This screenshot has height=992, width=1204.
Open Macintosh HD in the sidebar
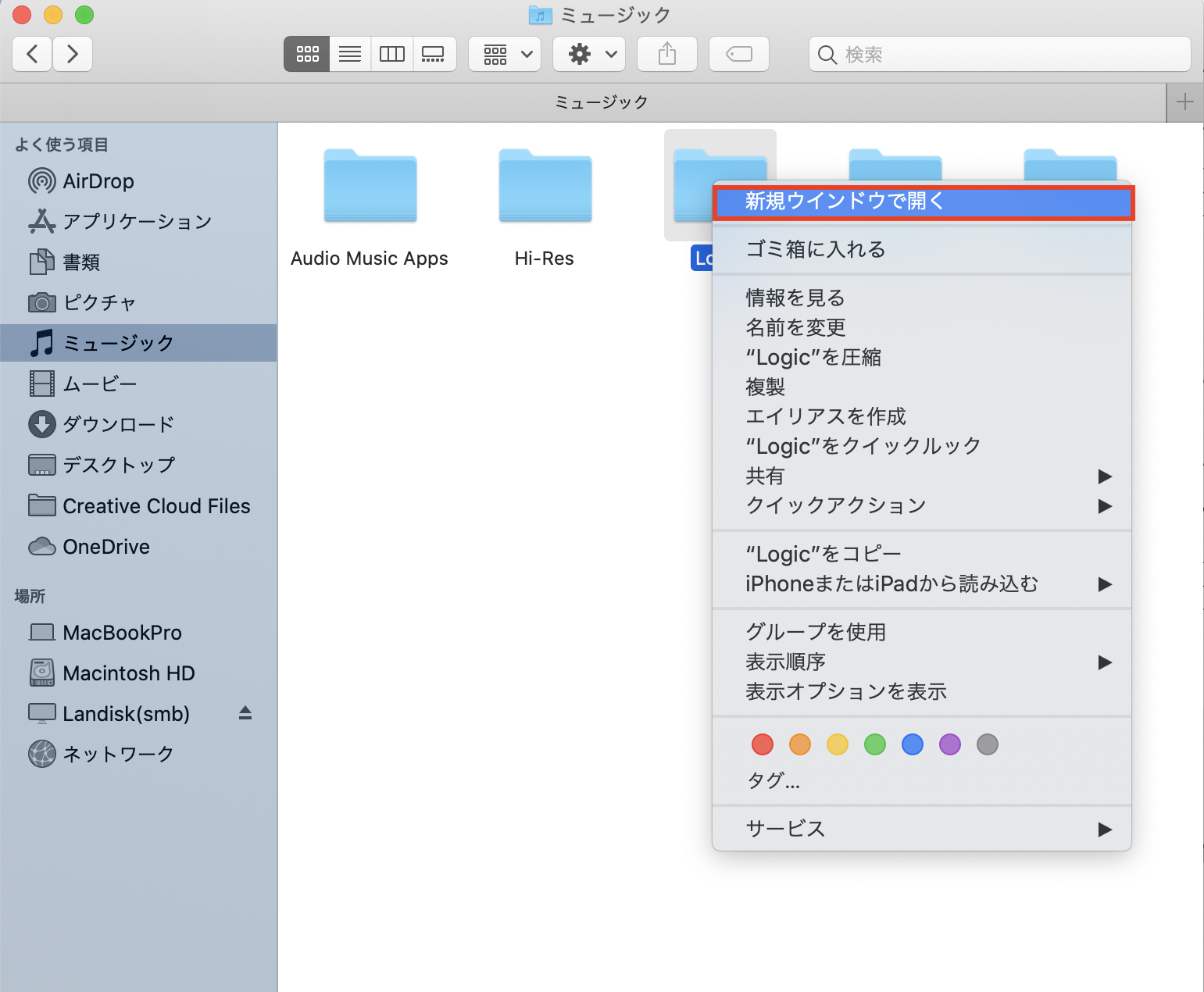point(128,673)
